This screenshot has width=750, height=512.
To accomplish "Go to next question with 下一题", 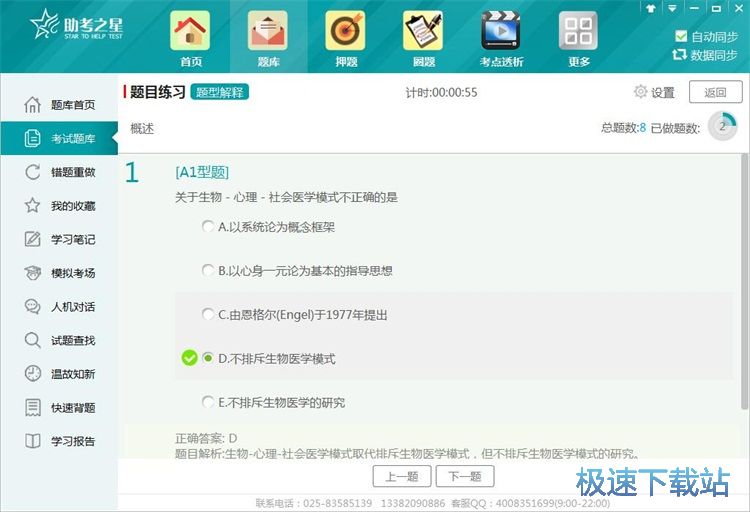I will (465, 476).
